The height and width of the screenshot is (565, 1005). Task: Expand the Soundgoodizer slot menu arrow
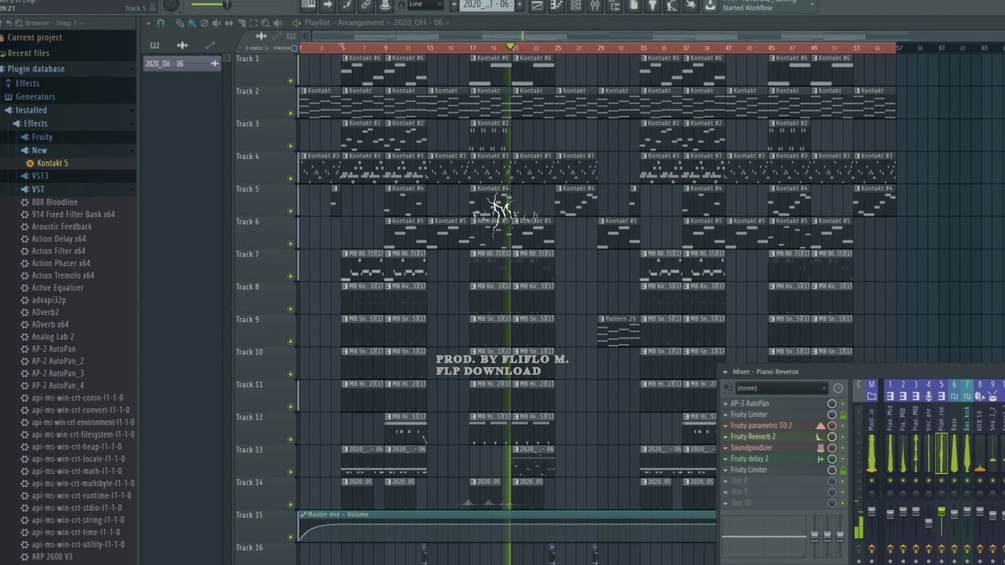tap(726, 448)
